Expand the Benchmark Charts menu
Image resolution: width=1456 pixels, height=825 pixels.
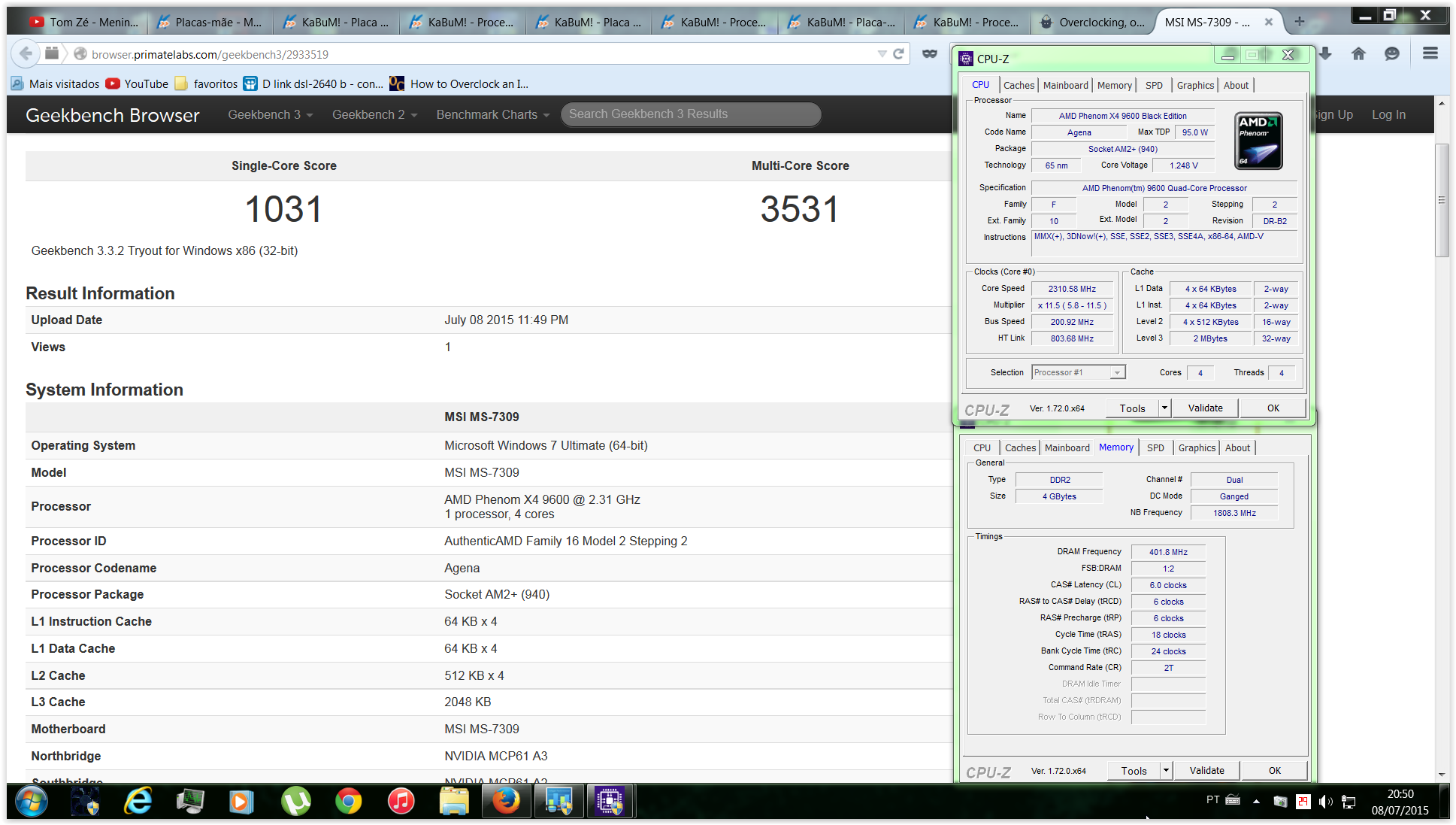[x=493, y=114]
